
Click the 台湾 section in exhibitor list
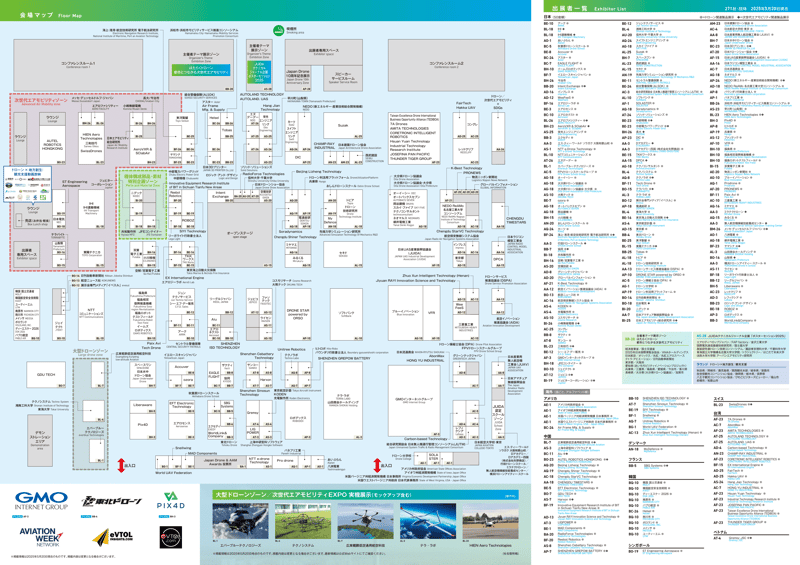coord(717,413)
